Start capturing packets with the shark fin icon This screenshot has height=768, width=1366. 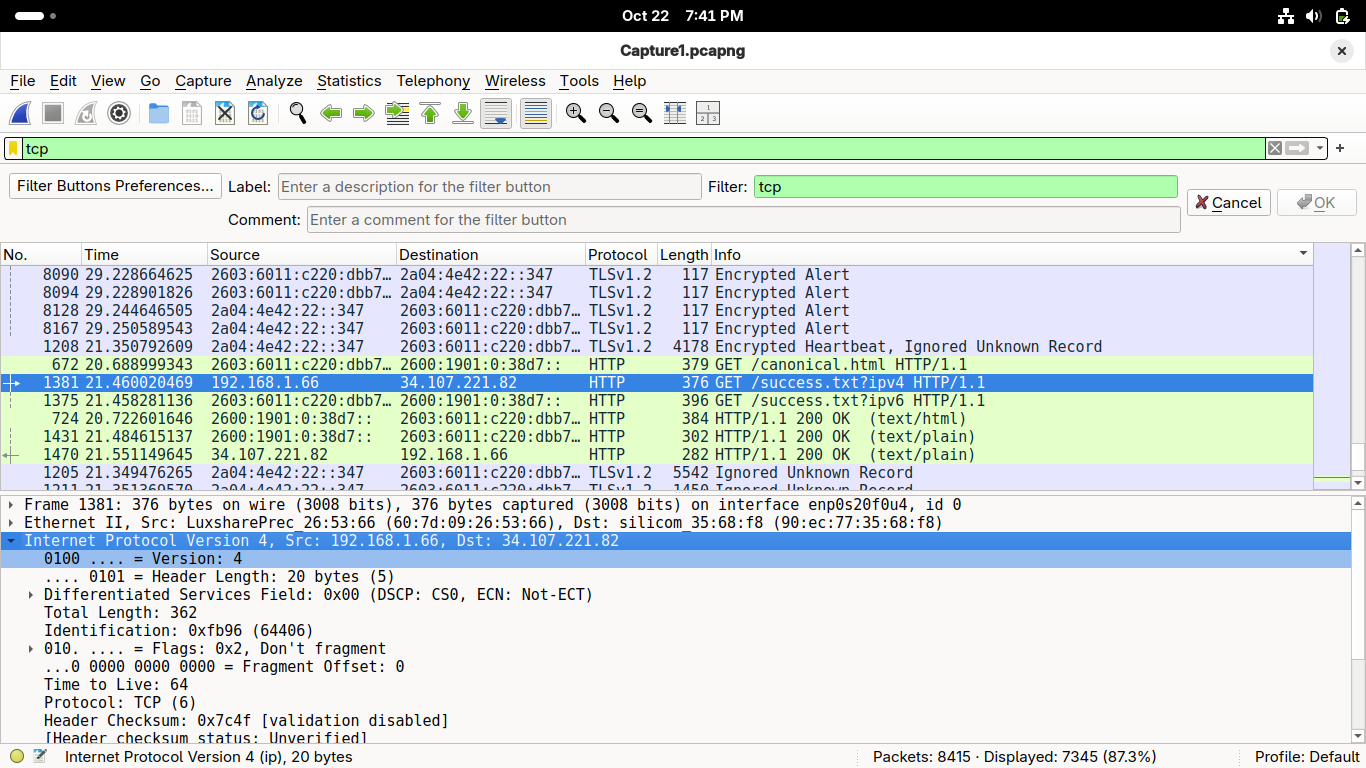click(x=21, y=114)
